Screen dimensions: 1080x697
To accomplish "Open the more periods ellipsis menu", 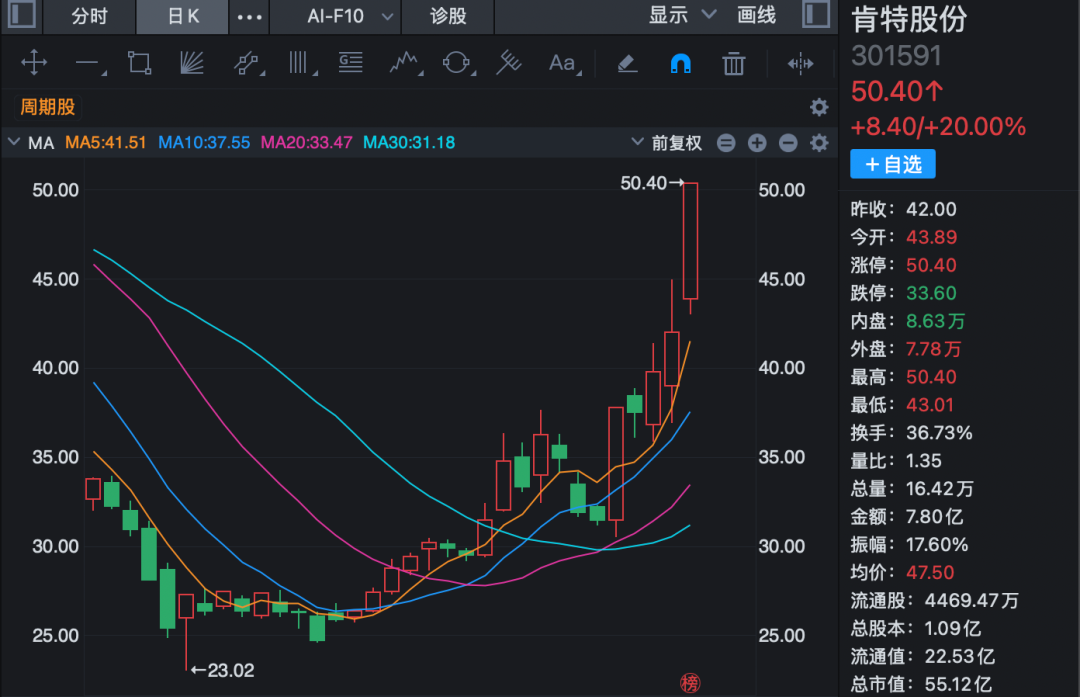I will [x=249, y=17].
